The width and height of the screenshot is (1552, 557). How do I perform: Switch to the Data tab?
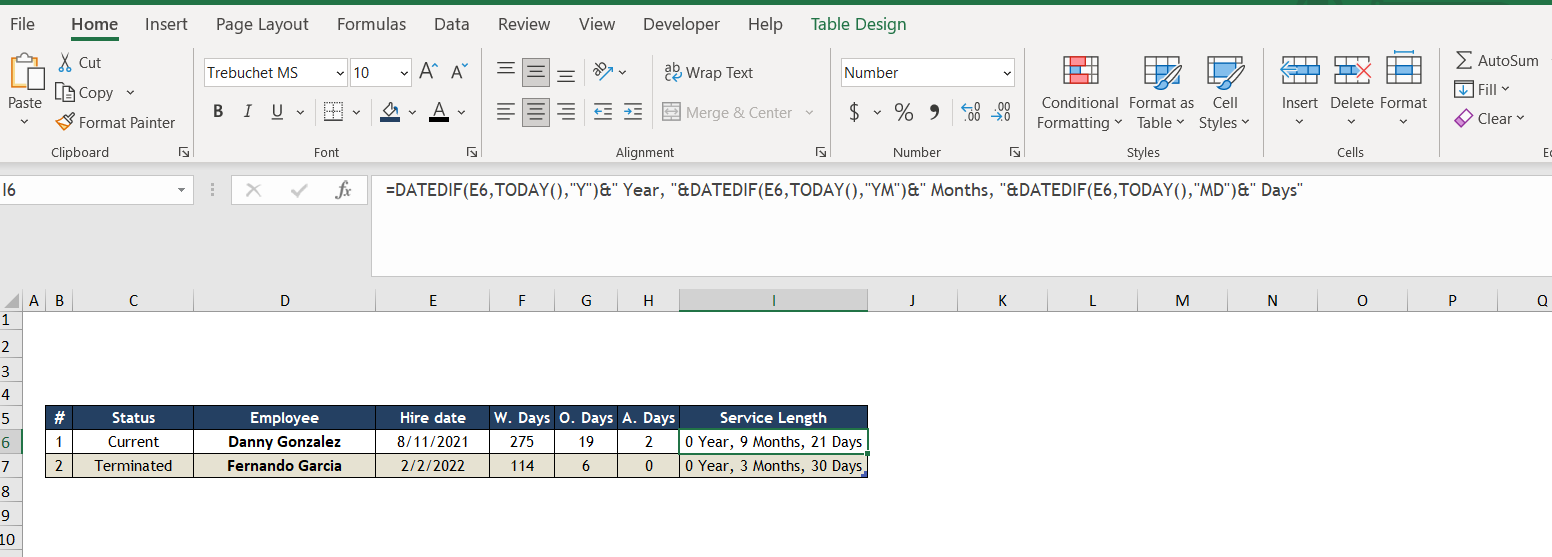[452, 24]
